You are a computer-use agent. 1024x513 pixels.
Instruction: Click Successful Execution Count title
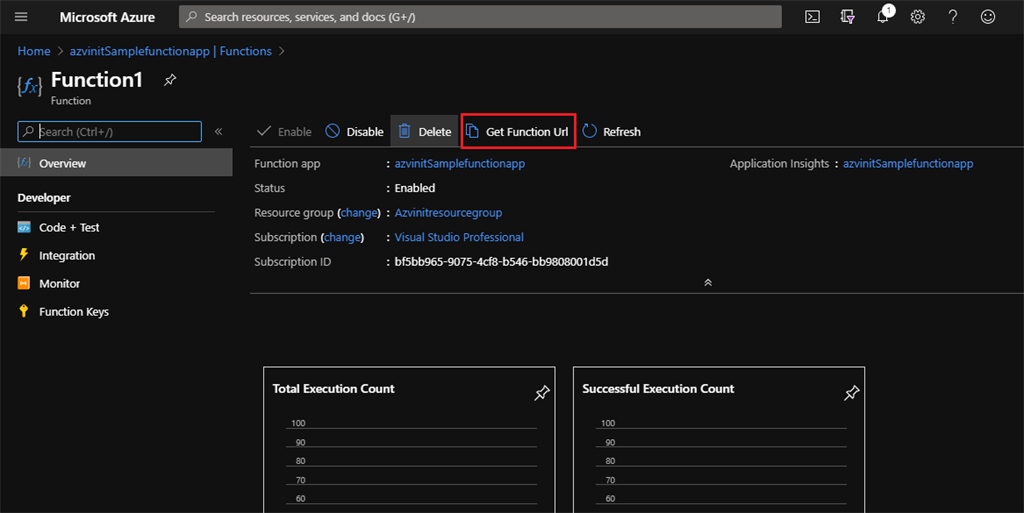point(658,388)
